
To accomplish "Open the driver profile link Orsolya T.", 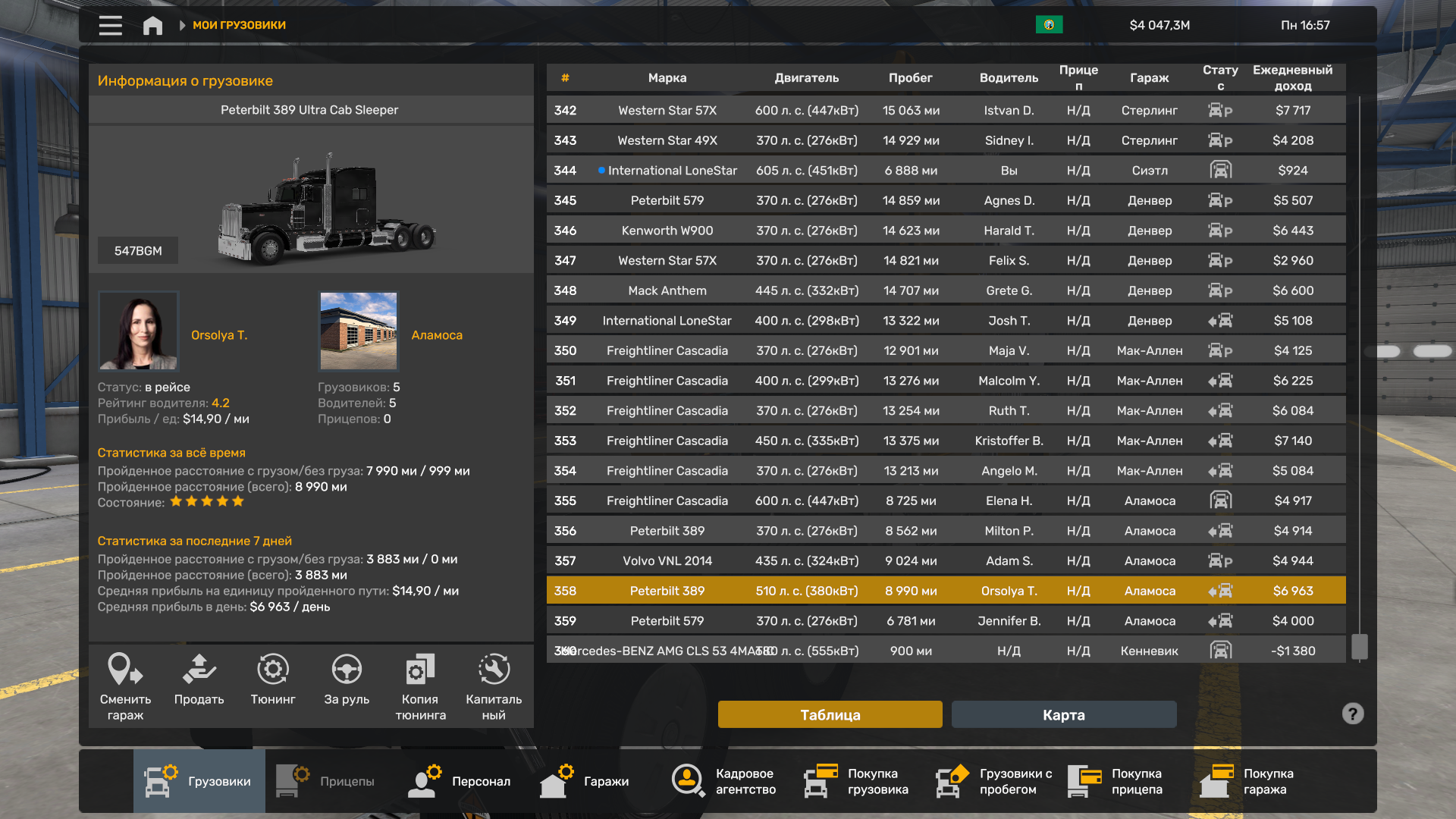I will (x=219, y=334).
